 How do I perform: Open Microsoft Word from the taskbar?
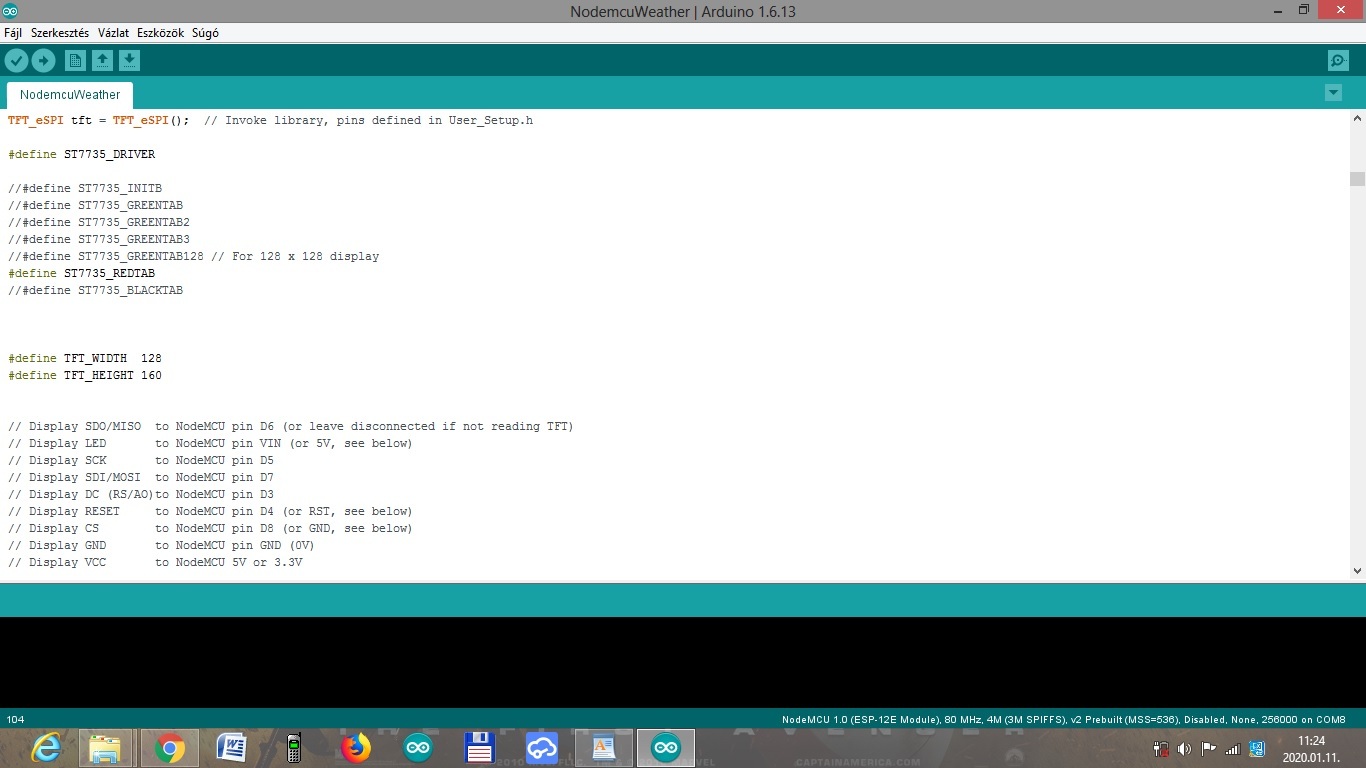(231, 748)
